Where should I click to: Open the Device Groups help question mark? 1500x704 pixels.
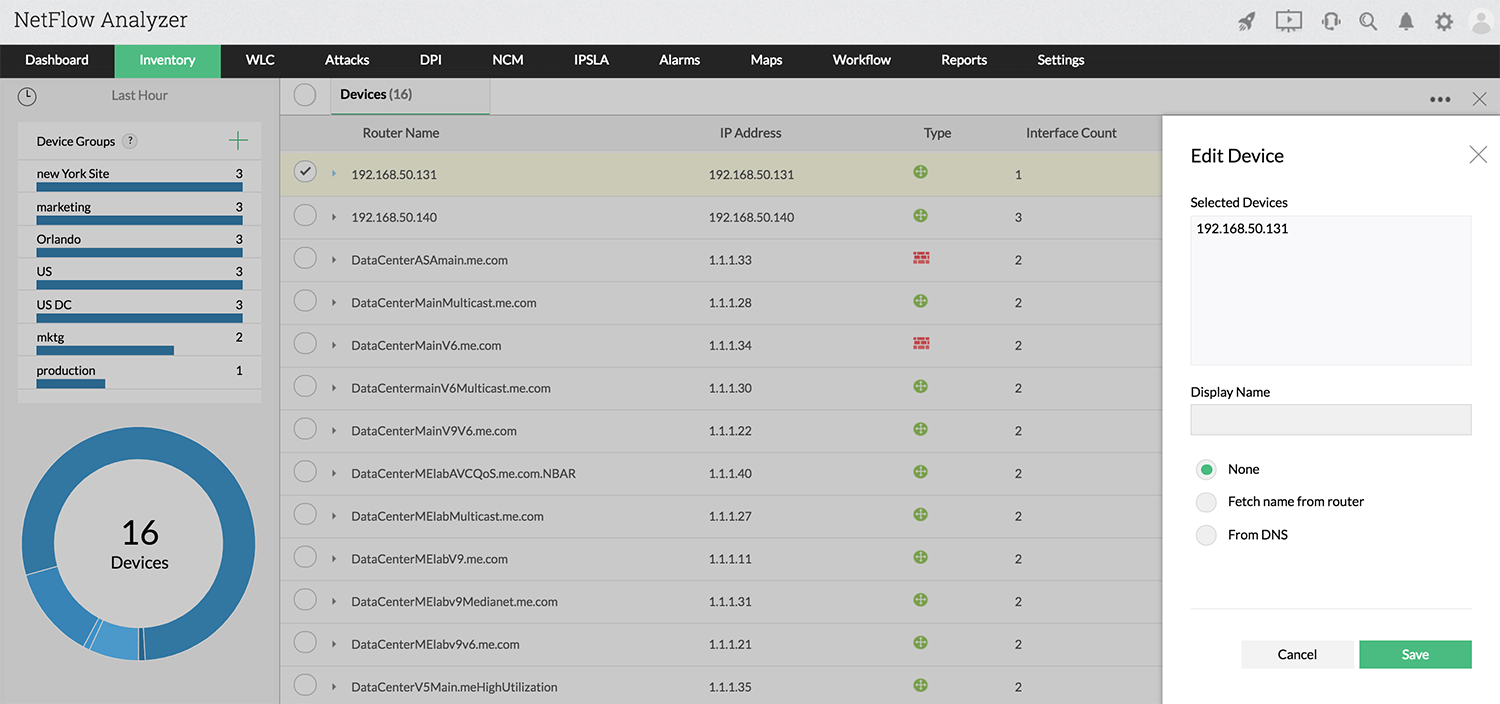[130, 142]
